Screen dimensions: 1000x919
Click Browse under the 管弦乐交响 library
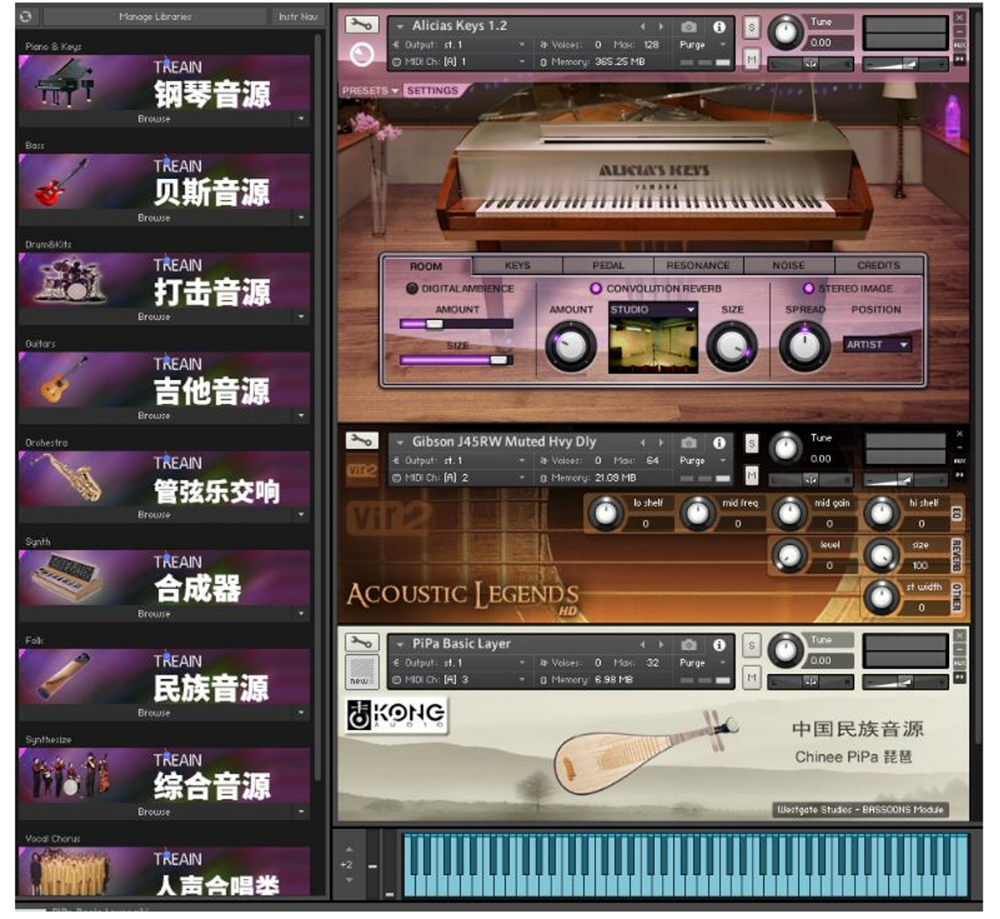[x=154, y=515]
